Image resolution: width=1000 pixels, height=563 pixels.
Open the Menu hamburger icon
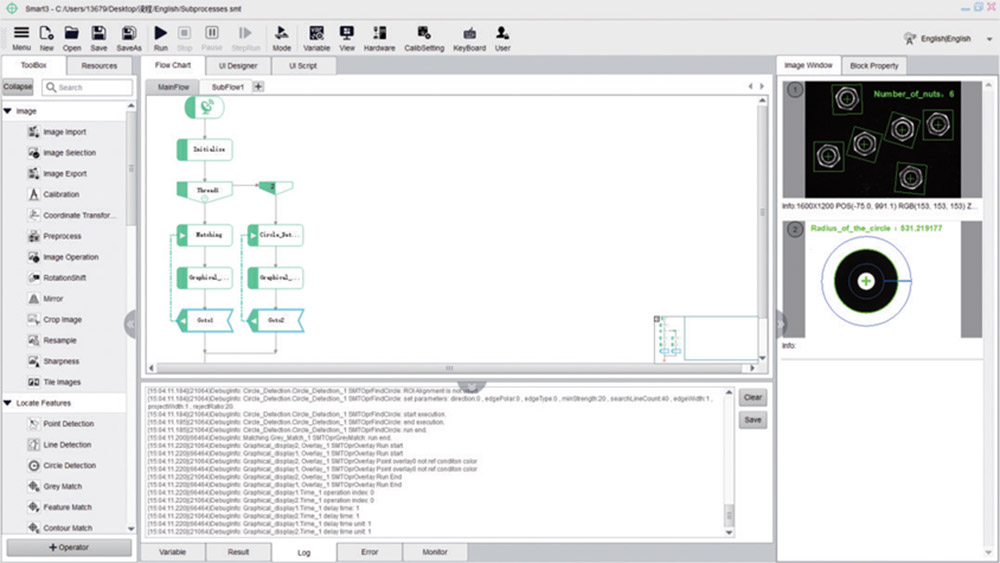[x=21, y=38]
